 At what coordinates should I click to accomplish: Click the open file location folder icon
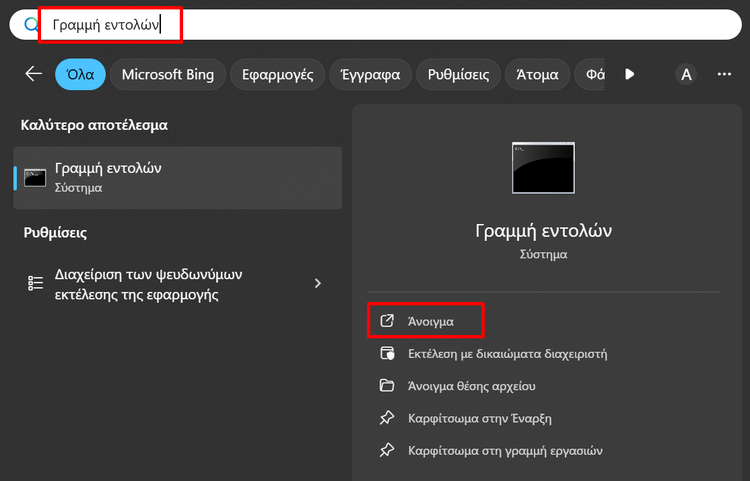tap(387, 386)
